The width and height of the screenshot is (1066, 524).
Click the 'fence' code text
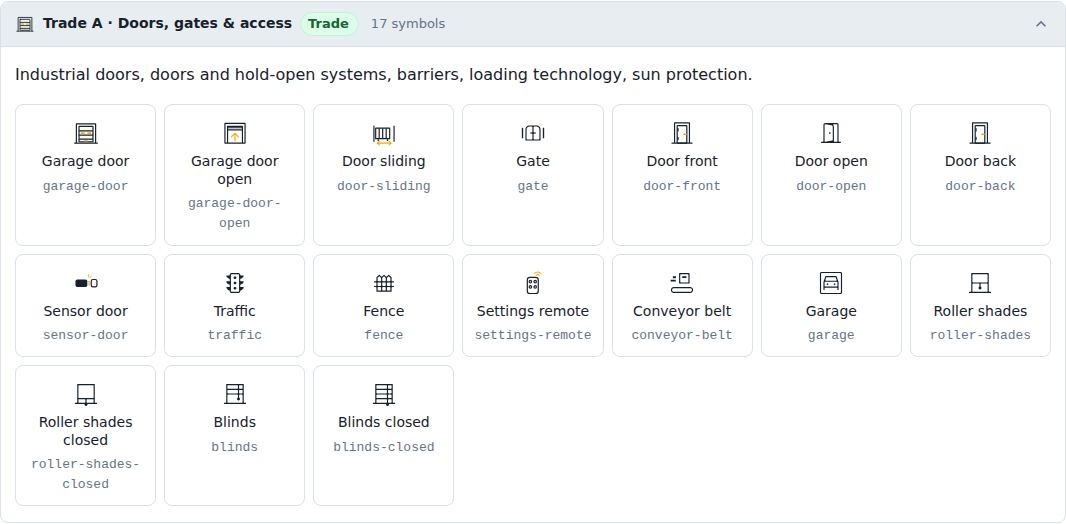pos(383,334)
